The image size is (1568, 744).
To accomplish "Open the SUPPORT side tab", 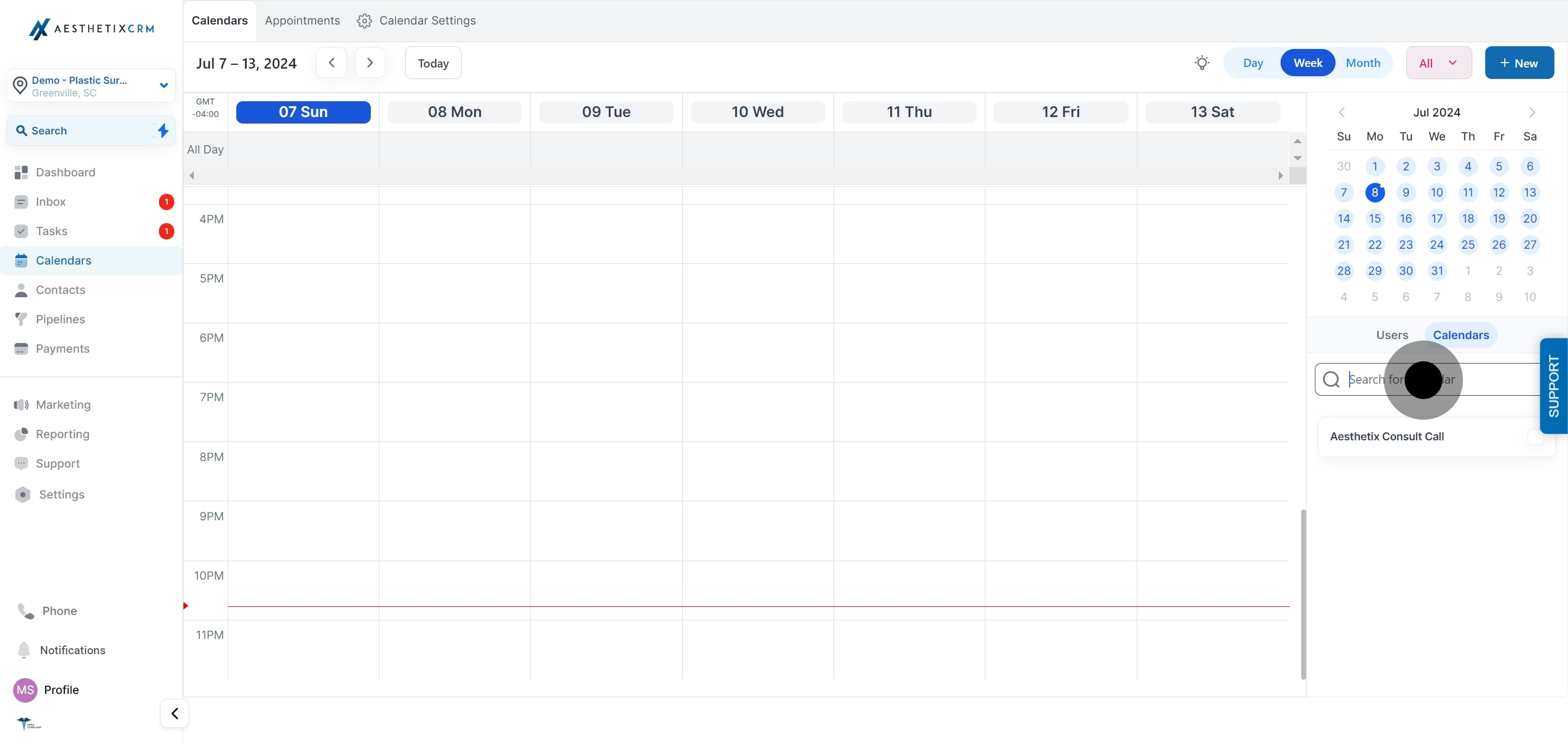I will (1553, 386).
